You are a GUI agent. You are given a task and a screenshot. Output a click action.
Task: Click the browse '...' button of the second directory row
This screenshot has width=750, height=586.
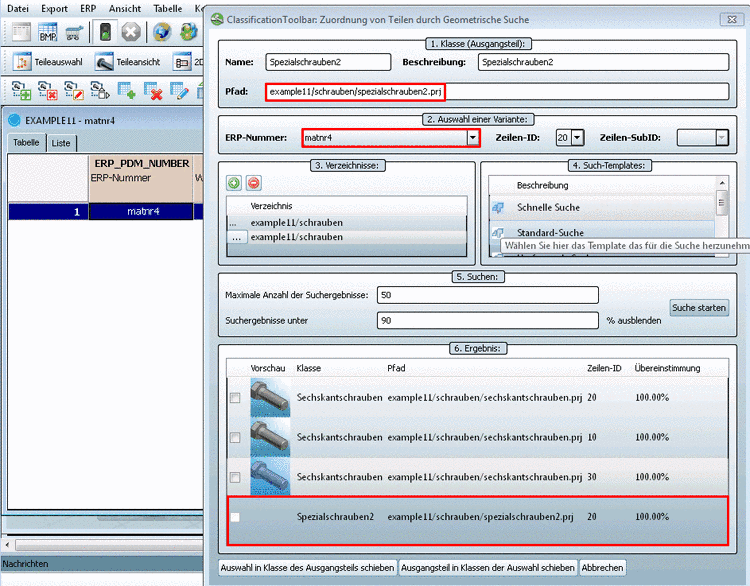[236, 237]
